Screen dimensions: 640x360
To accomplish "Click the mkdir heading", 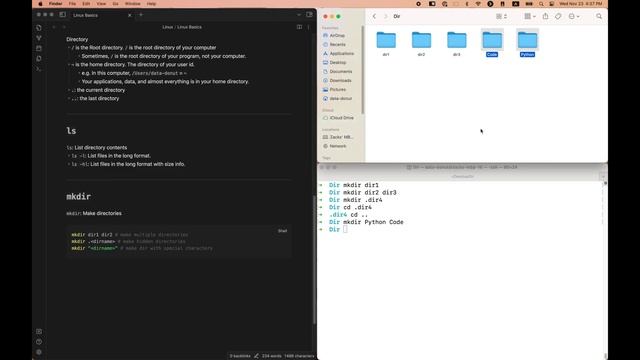I will (x=78, y=196).
